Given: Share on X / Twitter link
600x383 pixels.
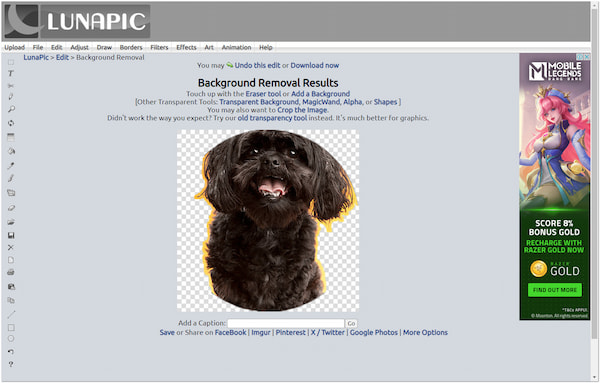Looking at the screenshot, I should pos(328,332).
